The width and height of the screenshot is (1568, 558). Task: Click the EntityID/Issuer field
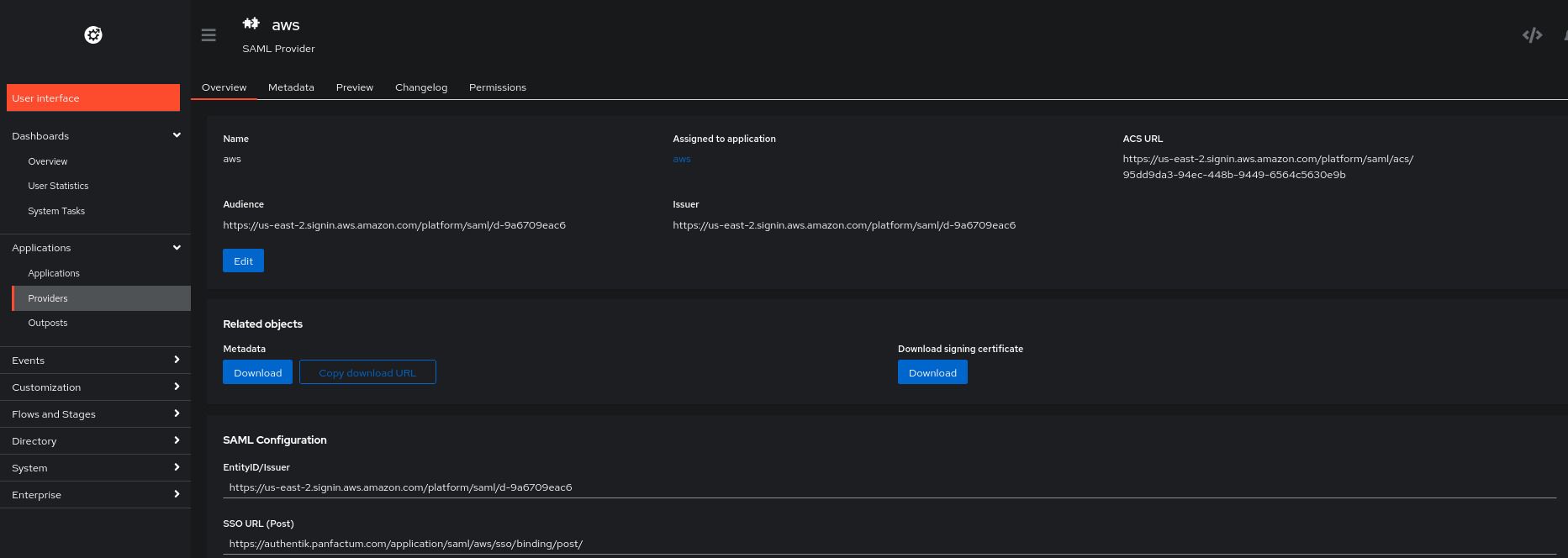point(890,487)
